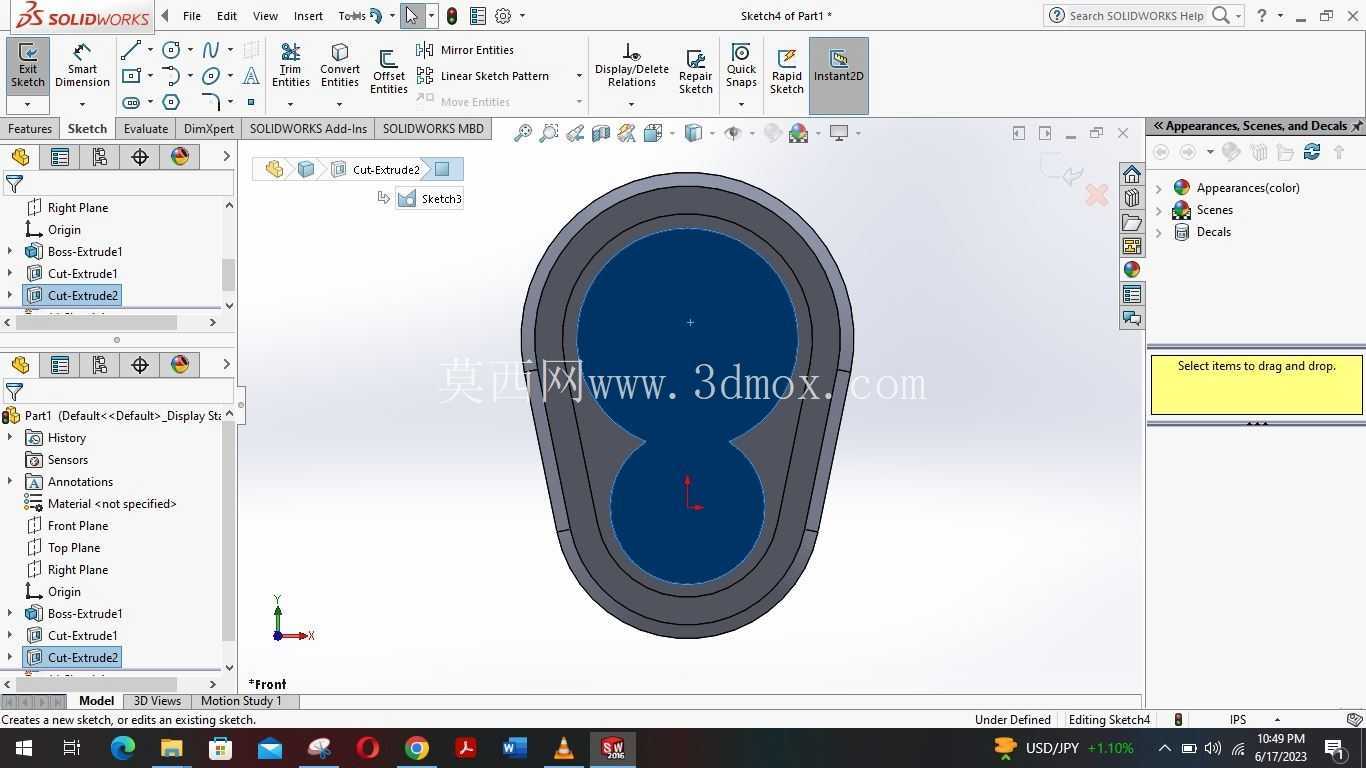Click Offset Entities tool
Viewport: 1366px width, 768px height.
point(389,71)
